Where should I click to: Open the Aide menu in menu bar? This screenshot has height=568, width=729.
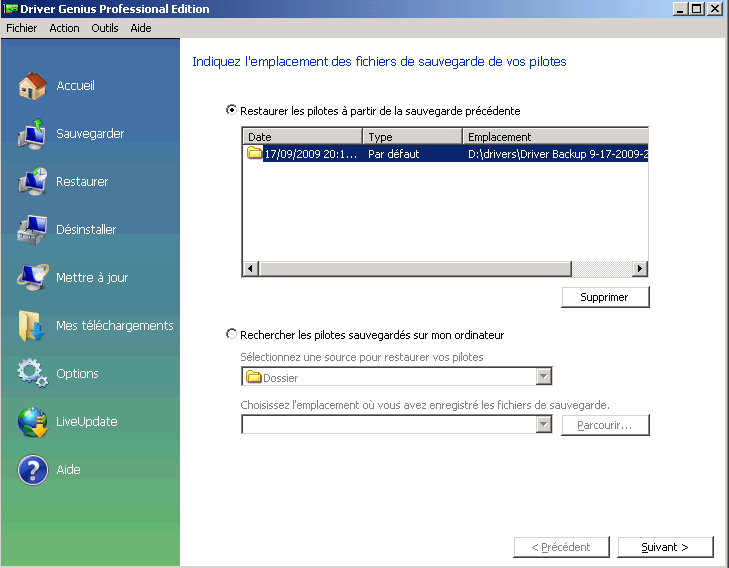[x=140, y=28]
